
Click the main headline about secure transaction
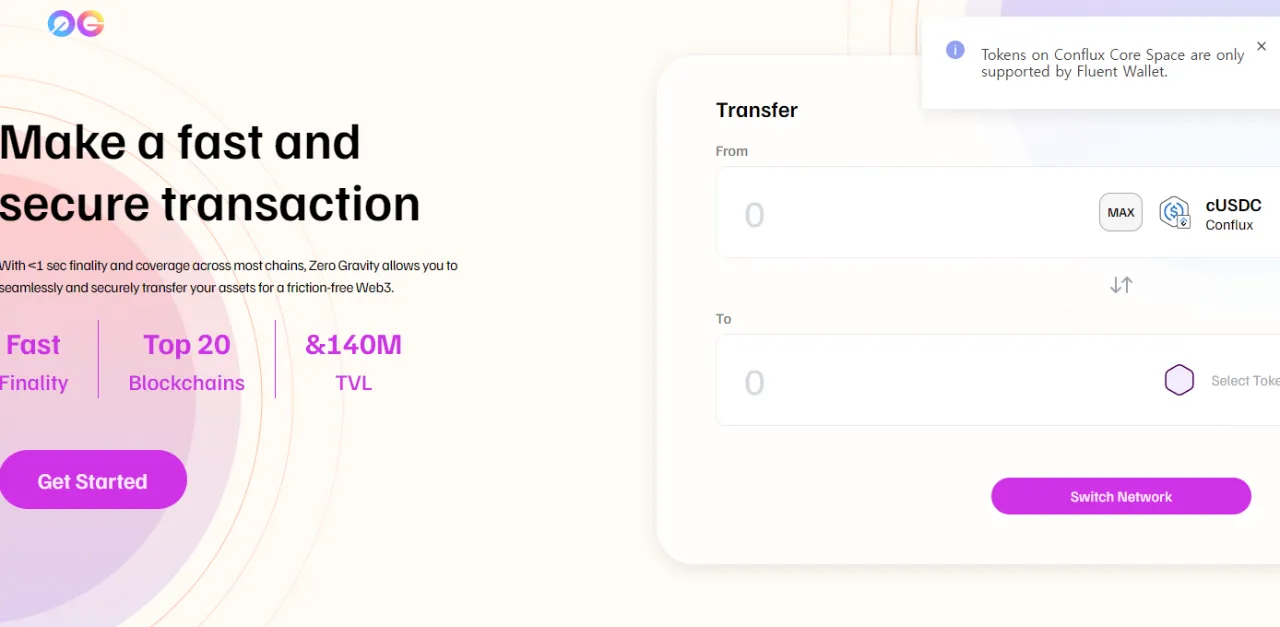click(x=210, y=172)
